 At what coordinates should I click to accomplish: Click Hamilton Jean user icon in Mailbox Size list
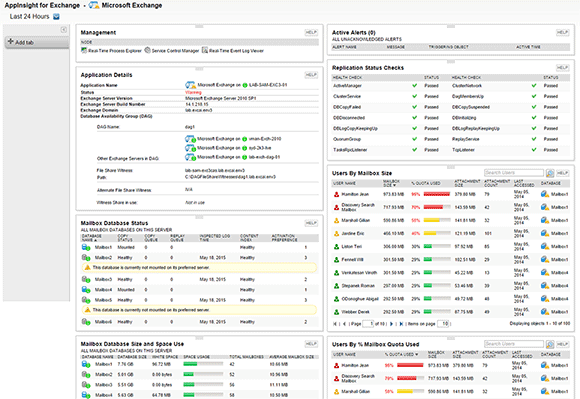(x=336, y=194)
